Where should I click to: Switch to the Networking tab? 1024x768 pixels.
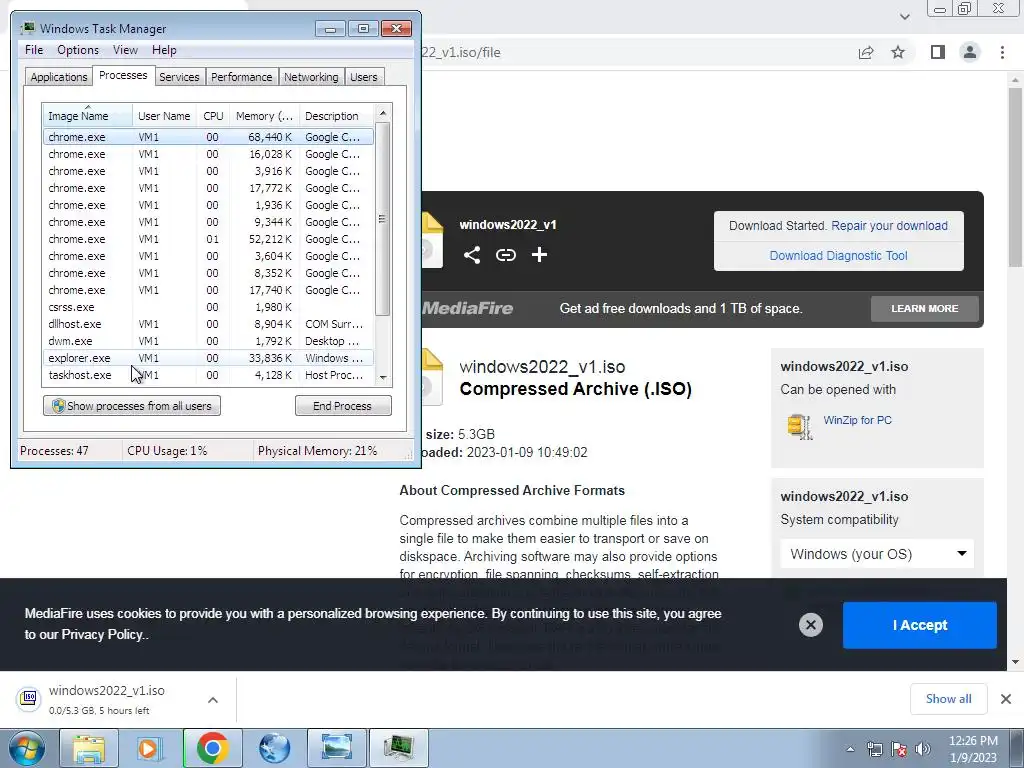pyautogui.click(x=311, y=77)
